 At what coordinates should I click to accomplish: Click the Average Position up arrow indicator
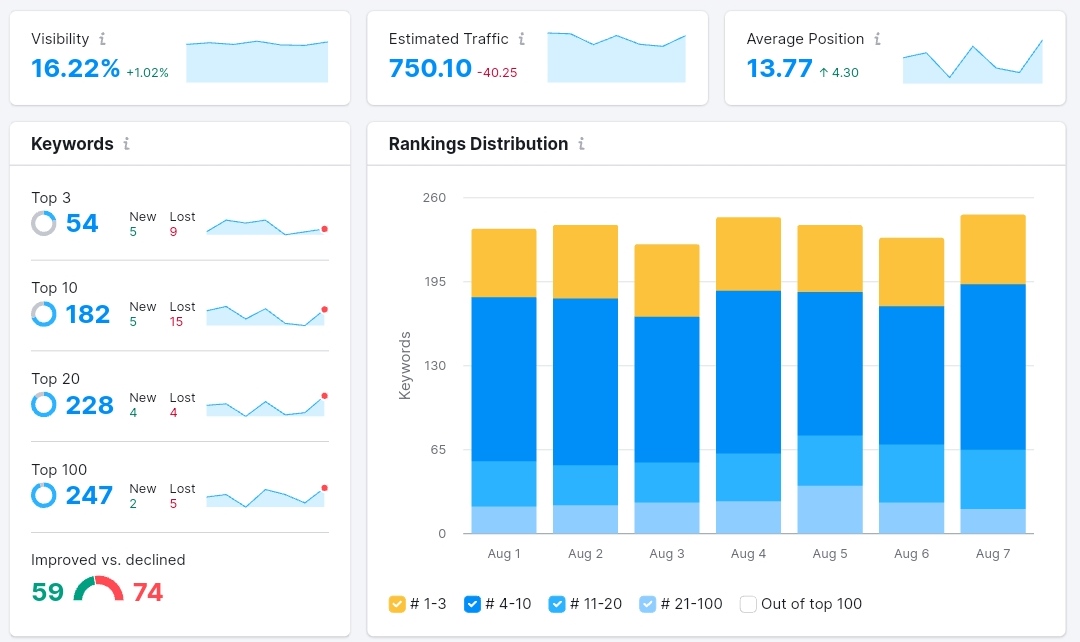tap(823, 72)
